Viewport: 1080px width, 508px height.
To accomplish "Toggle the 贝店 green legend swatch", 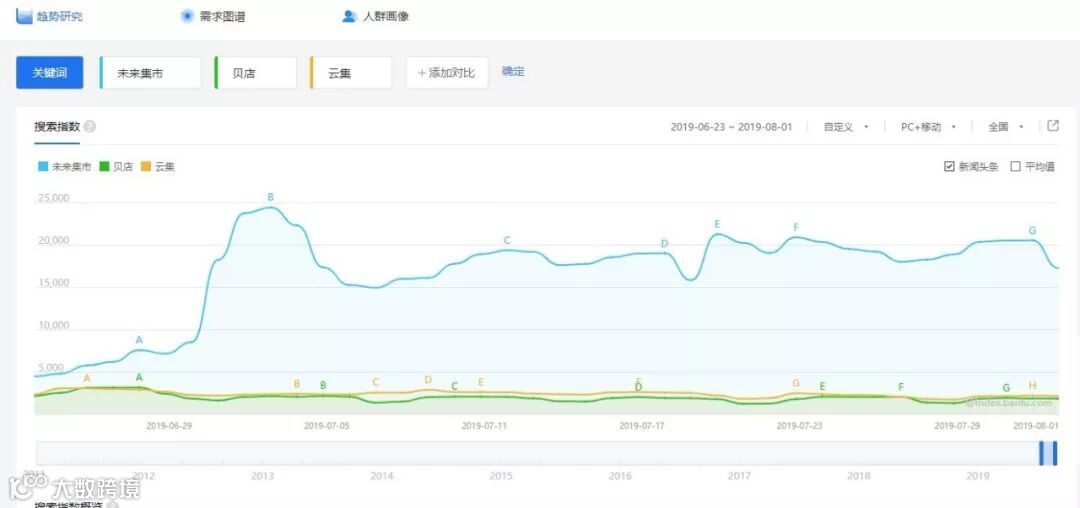I will (105, 167).
